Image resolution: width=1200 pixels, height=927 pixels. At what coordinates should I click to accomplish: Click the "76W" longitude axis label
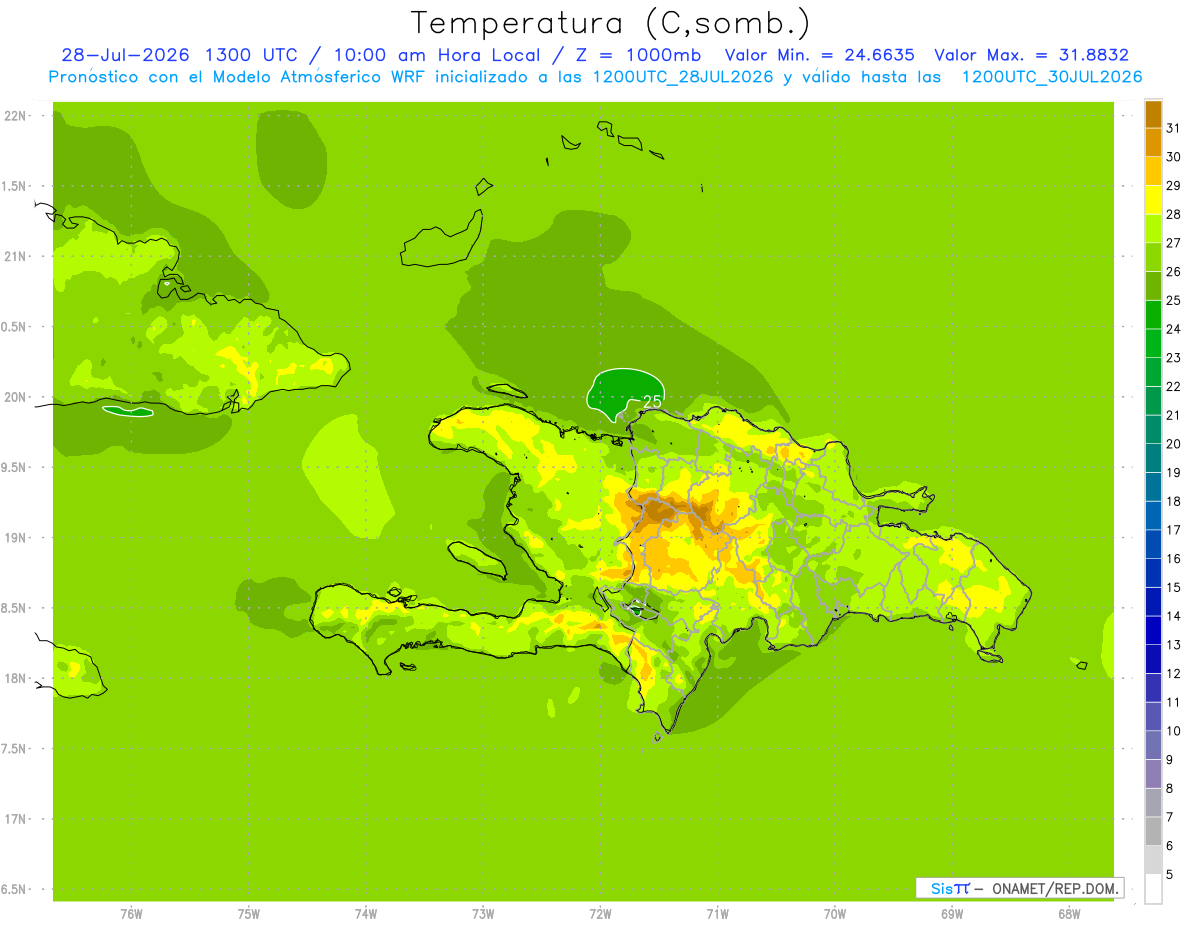pyautogui.click(x=131, y=914)
